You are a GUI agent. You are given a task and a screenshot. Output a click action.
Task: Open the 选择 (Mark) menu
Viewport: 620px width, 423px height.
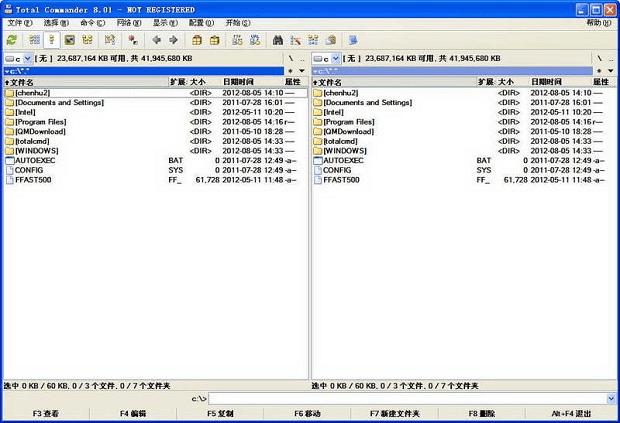point(56,23)
